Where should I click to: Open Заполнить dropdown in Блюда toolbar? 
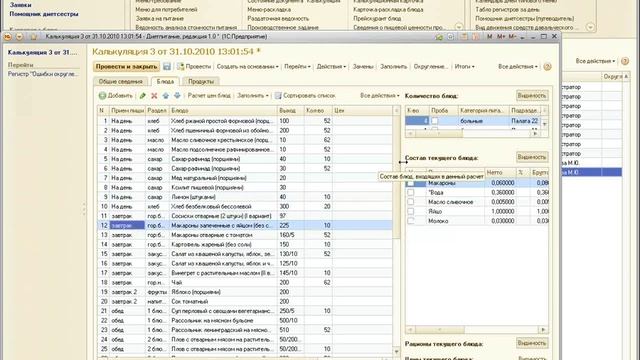[253, 96]
